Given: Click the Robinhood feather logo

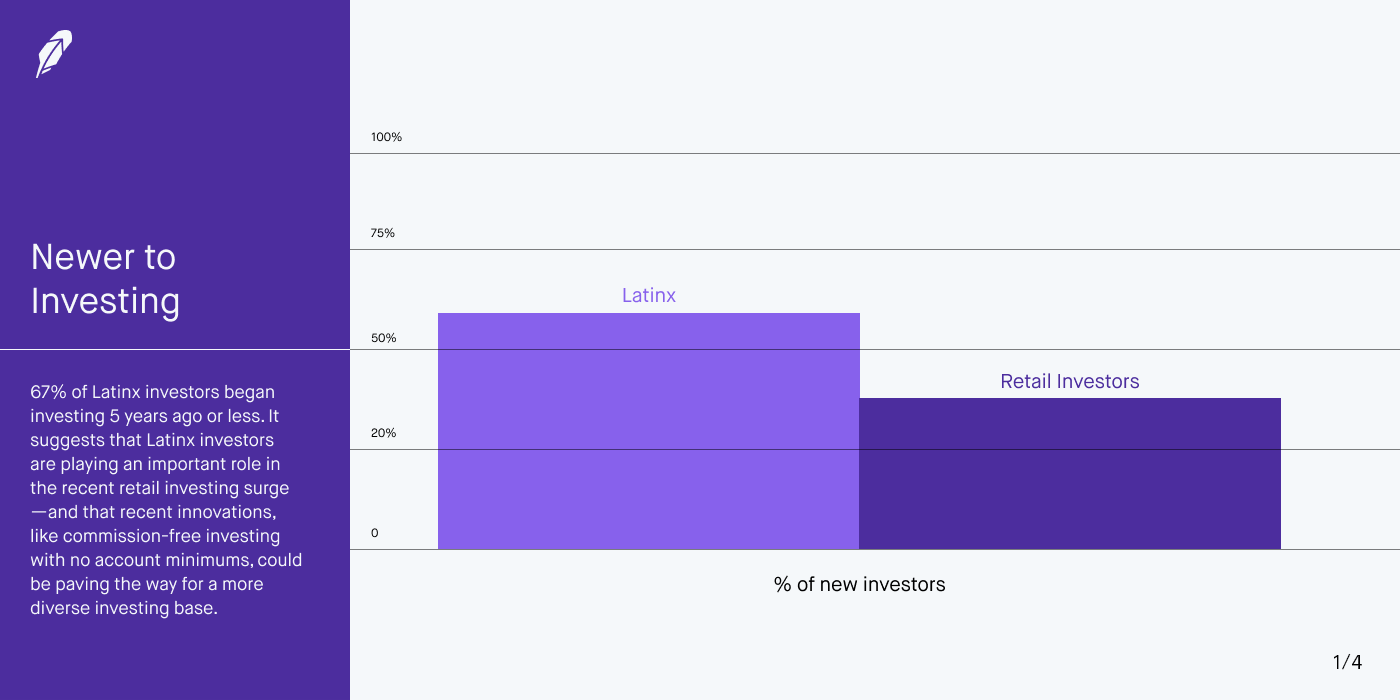Looking at the screenshot, I should 54,54.
